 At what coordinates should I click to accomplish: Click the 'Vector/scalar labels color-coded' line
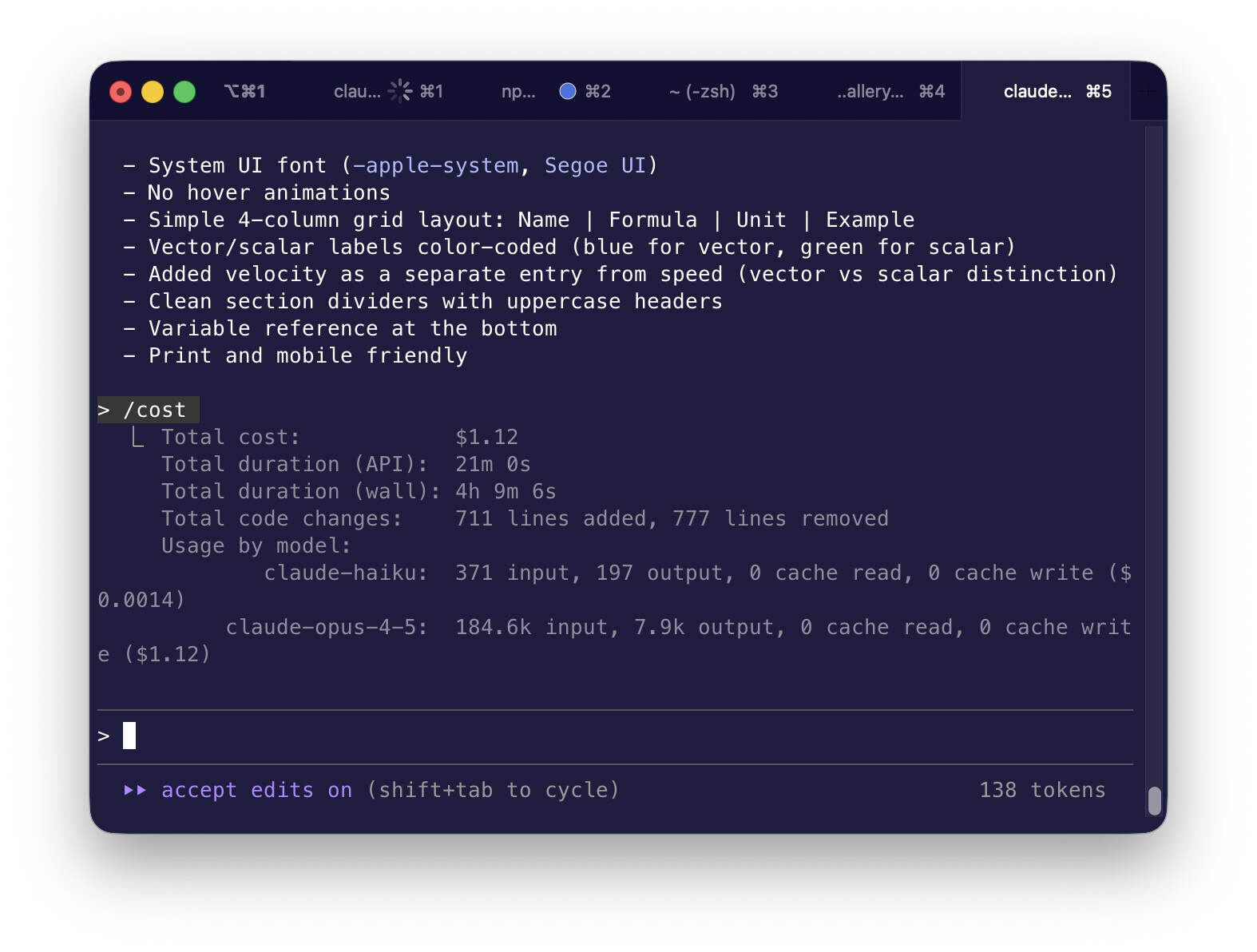[569, 247]
